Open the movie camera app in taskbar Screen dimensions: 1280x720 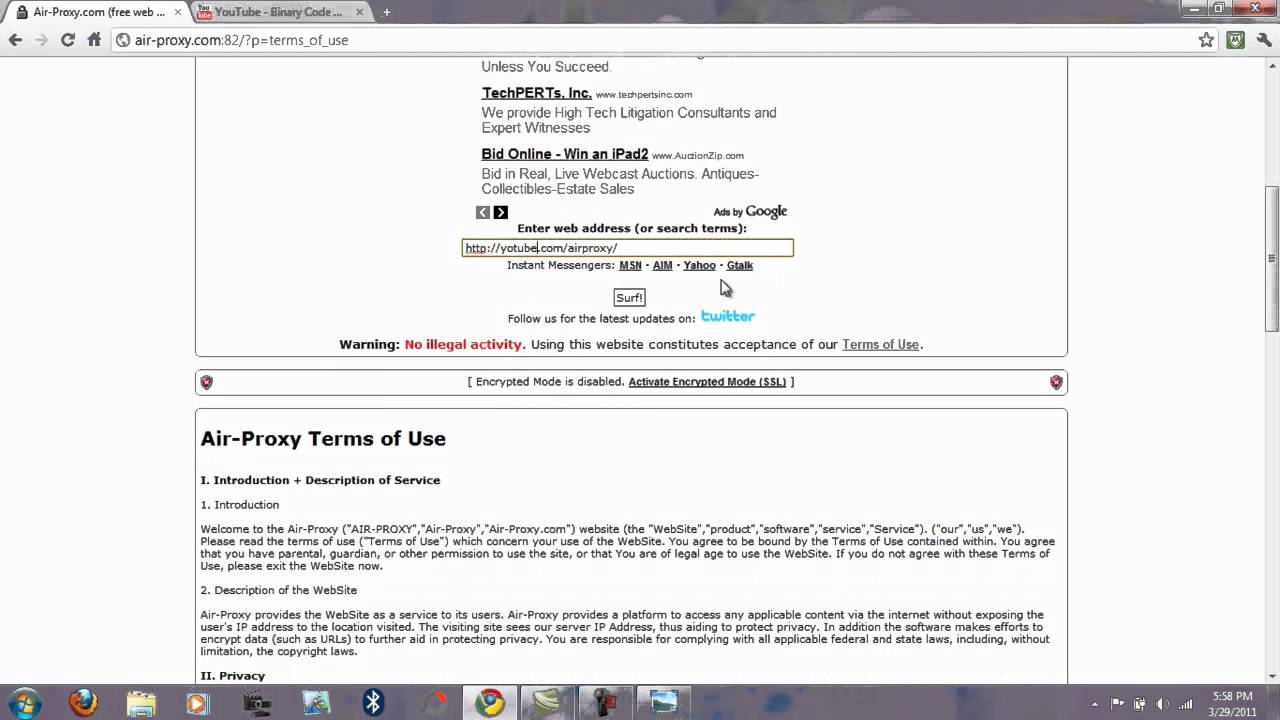point(257,702)
